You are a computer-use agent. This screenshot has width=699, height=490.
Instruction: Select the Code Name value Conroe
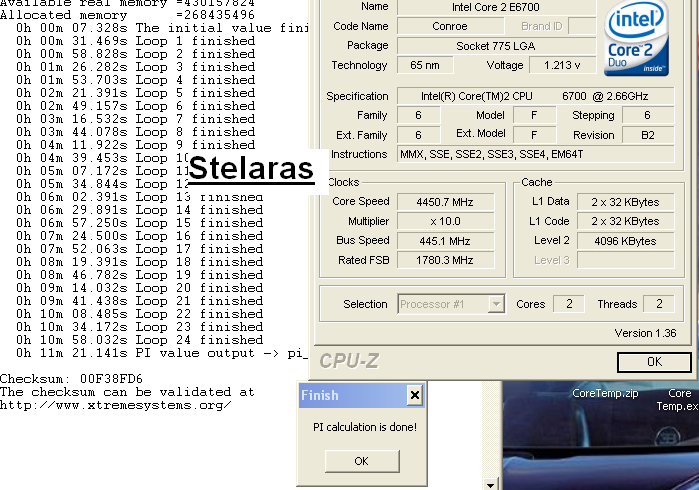450,26
